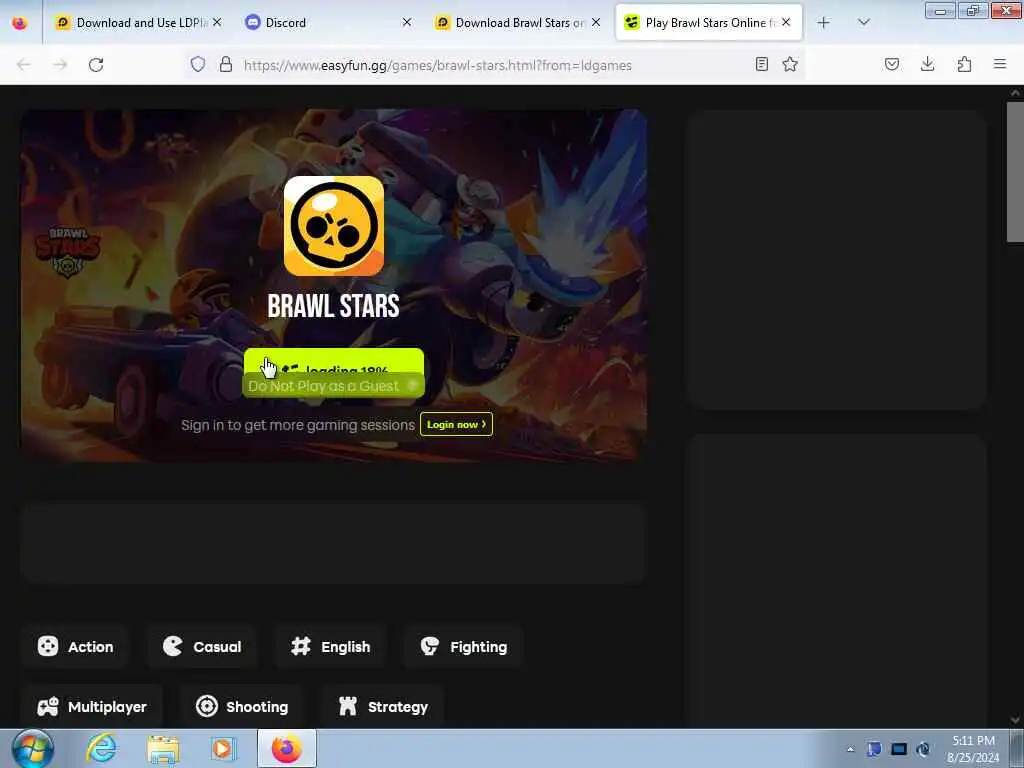Open the Windows Start menu
Screen dimensions: 1024x768
click(32, 748)
